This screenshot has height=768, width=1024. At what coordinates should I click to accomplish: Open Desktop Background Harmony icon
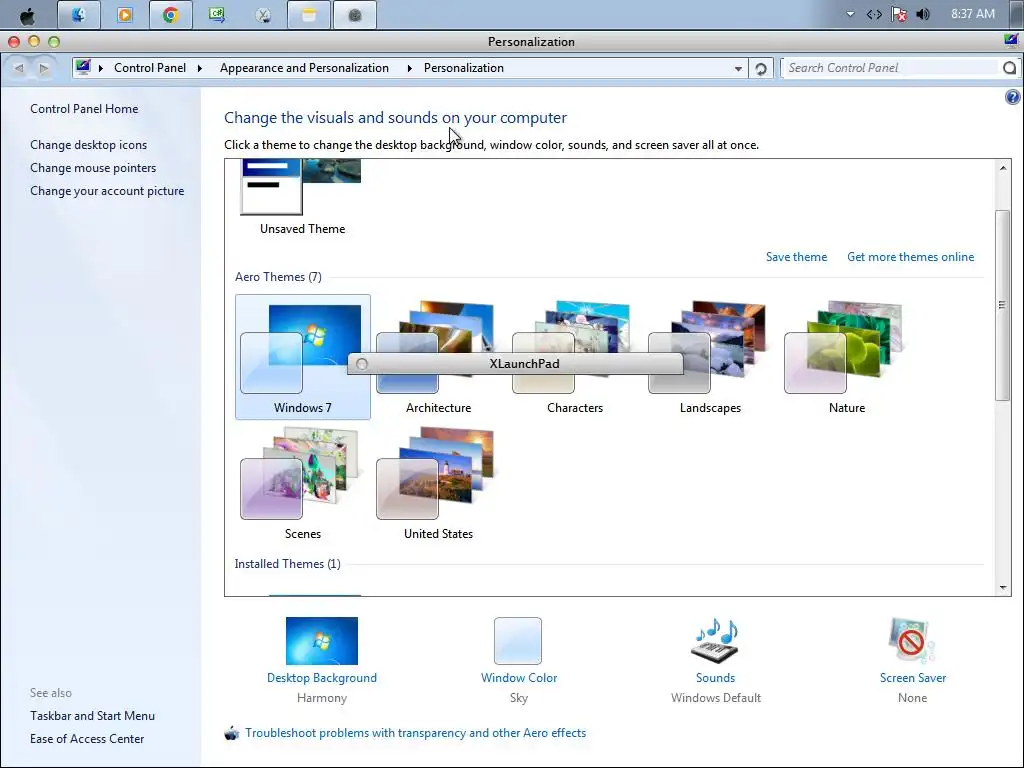pos(322,641)
